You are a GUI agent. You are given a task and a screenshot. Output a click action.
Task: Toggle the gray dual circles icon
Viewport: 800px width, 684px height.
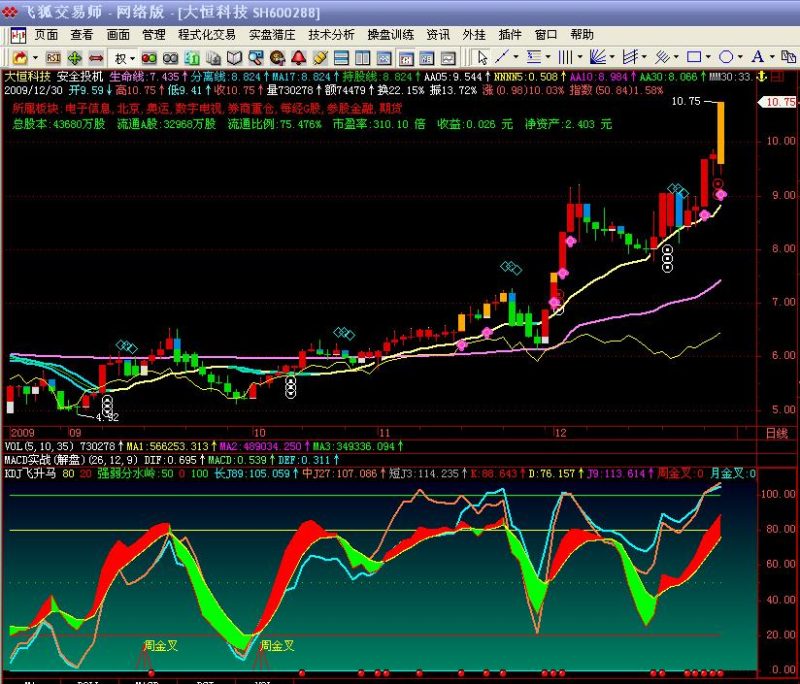(x=170, y=58)
